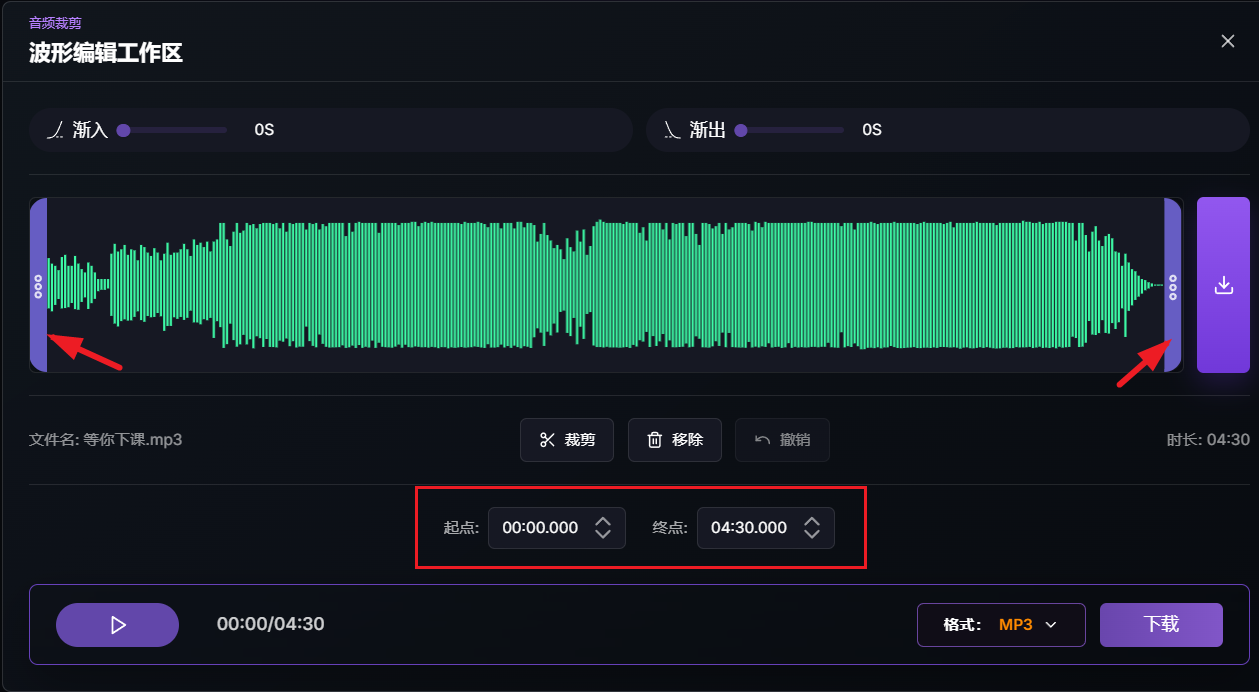Open the MP3 format dropdown
Image resolution: width=1259 pixels, height=692 pixels.
coord(1001,625)
